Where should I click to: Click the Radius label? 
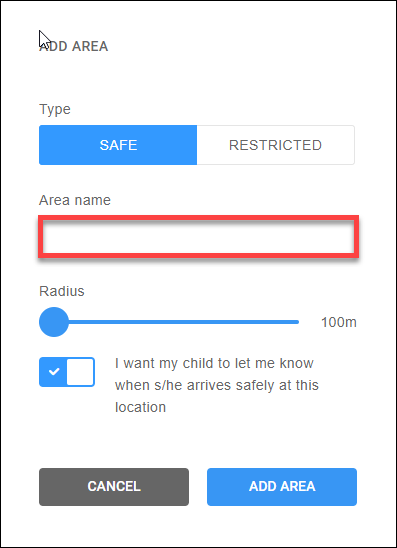tap(62, 291)
